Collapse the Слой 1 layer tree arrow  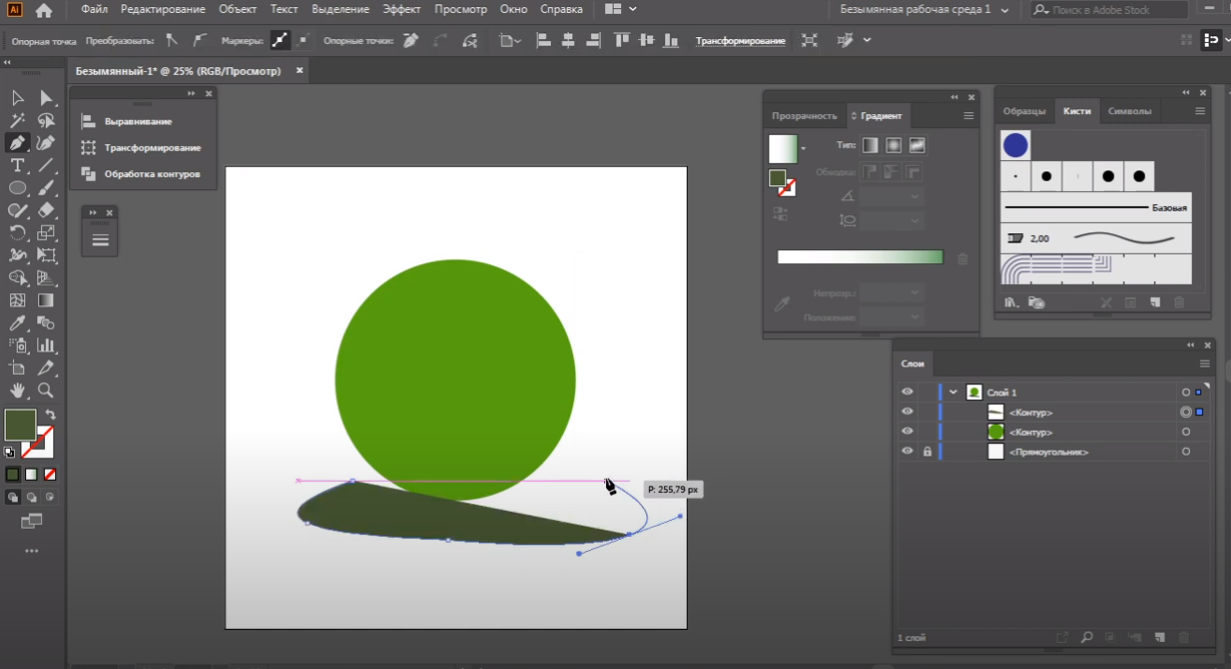(x=954, y=392)
